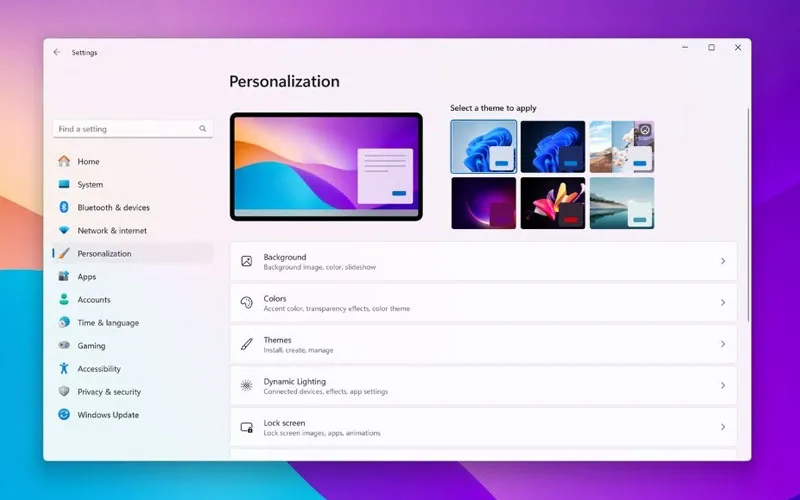Open Background image, color, slideshow settings
The width and height of the screenshot is (800, 500).
[483, 261]
